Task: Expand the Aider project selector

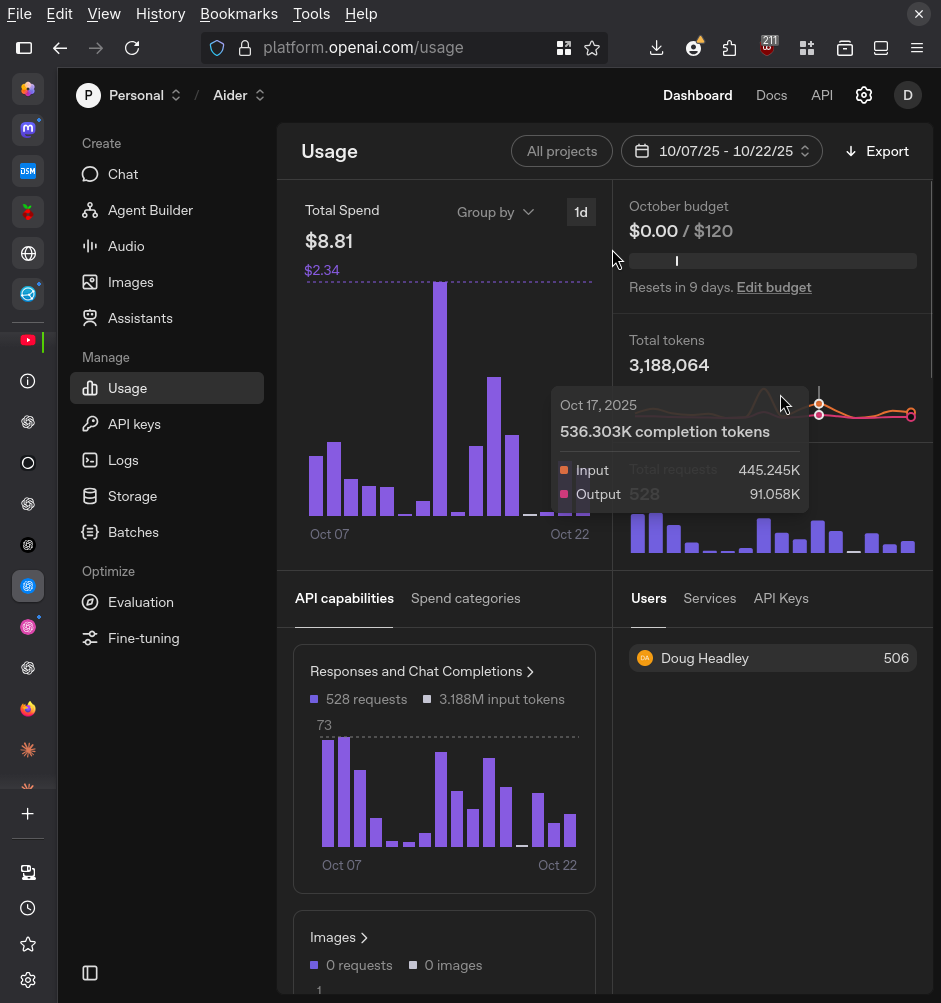Action: (x=239, y=95)
